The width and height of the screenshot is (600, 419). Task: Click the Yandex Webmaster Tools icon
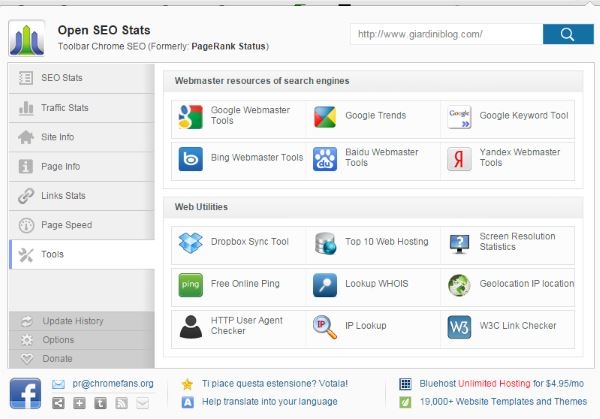459,158
